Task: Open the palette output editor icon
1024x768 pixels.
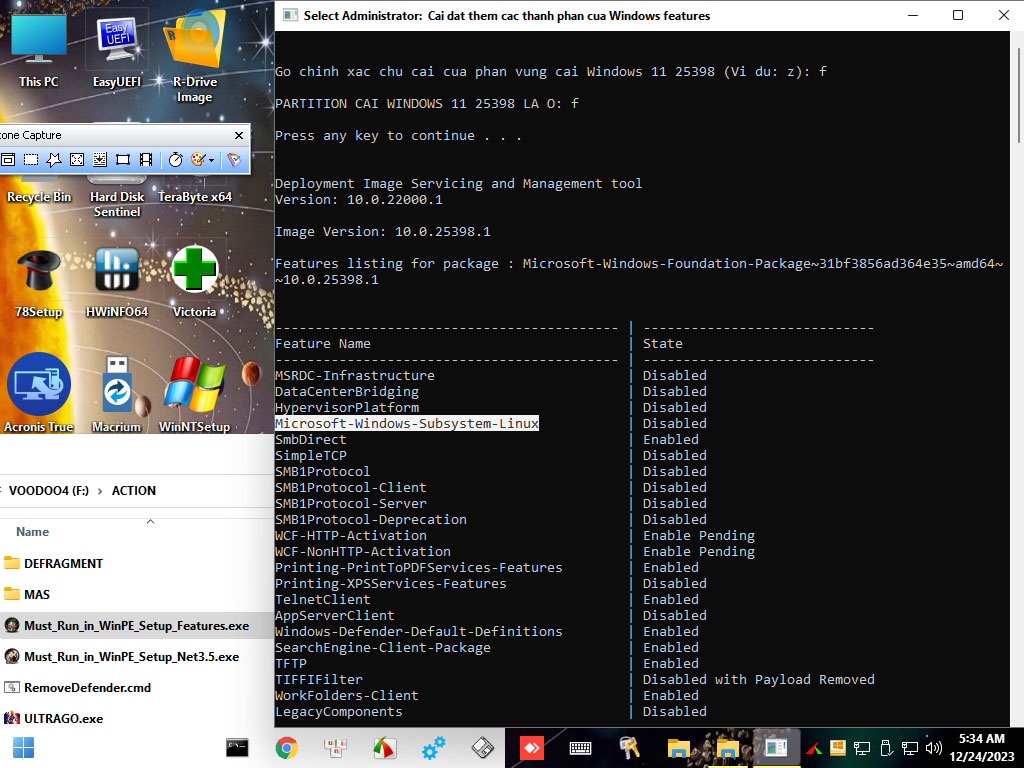Action: (x=198, y=159)
